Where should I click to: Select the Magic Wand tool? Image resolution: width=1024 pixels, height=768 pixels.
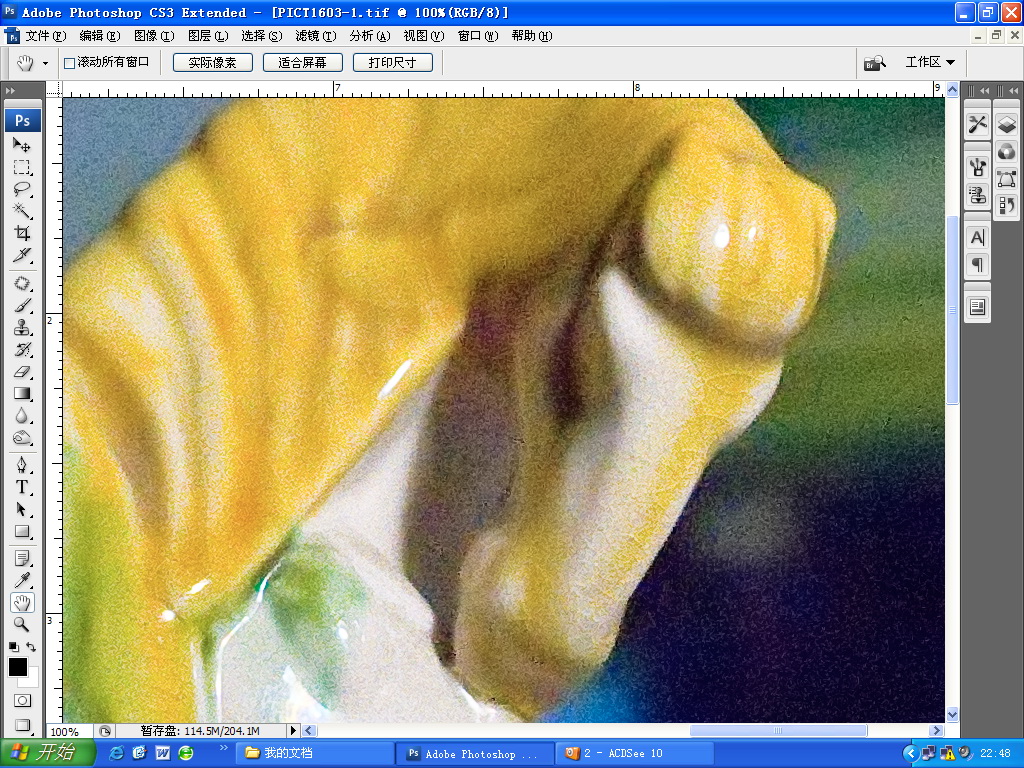coord(22,210)
